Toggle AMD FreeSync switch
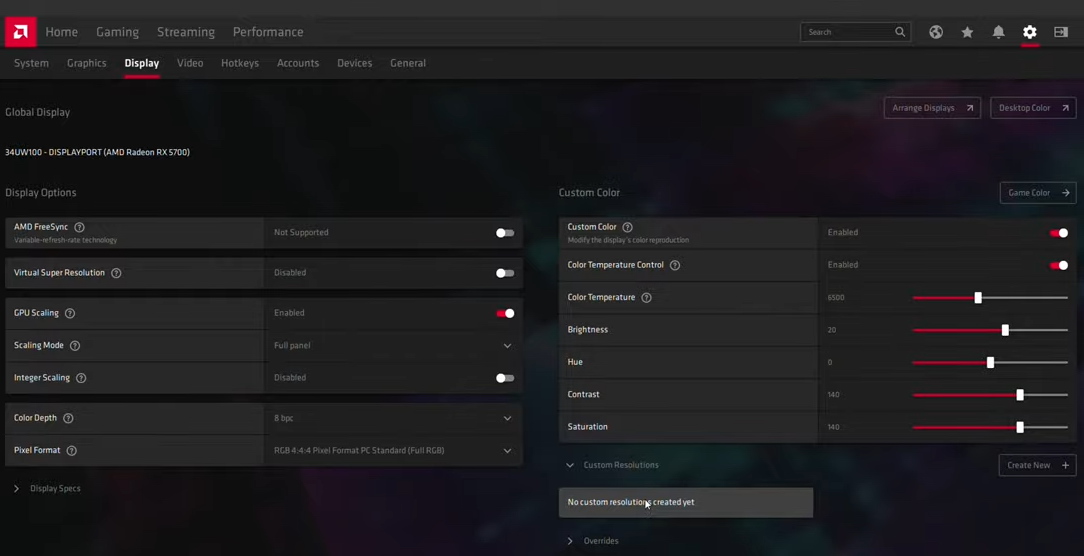The width and height of the screenshot is (1084, 556). point(505,233)
